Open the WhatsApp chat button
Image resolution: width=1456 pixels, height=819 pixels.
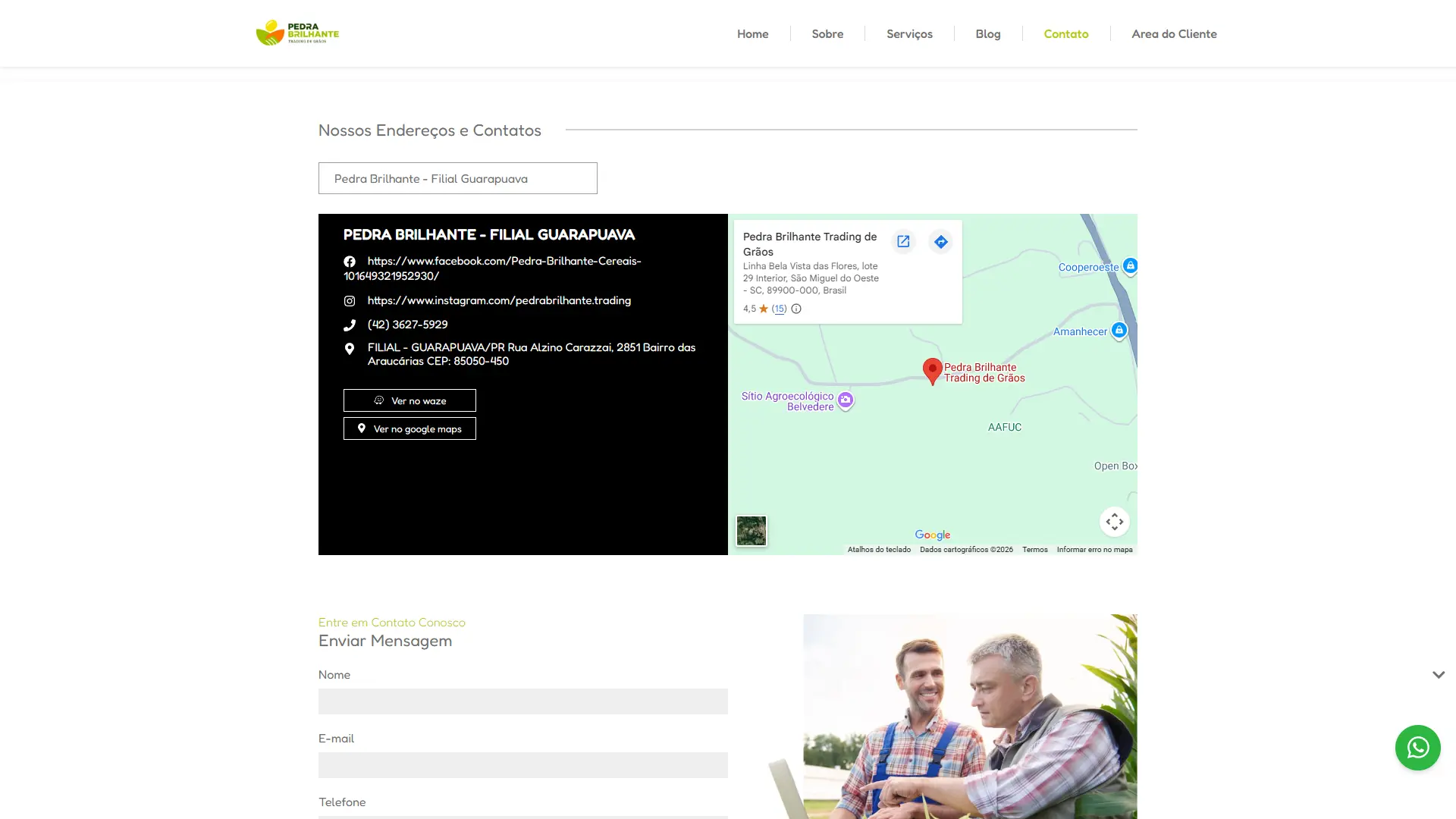tap(1417, 748)
